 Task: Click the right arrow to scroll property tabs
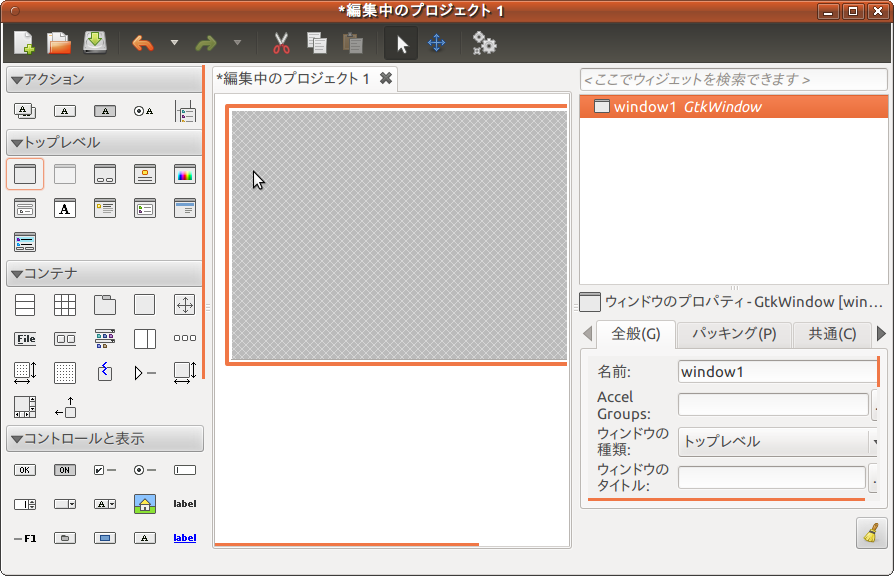pyautogui.click(x=884, y=335)
